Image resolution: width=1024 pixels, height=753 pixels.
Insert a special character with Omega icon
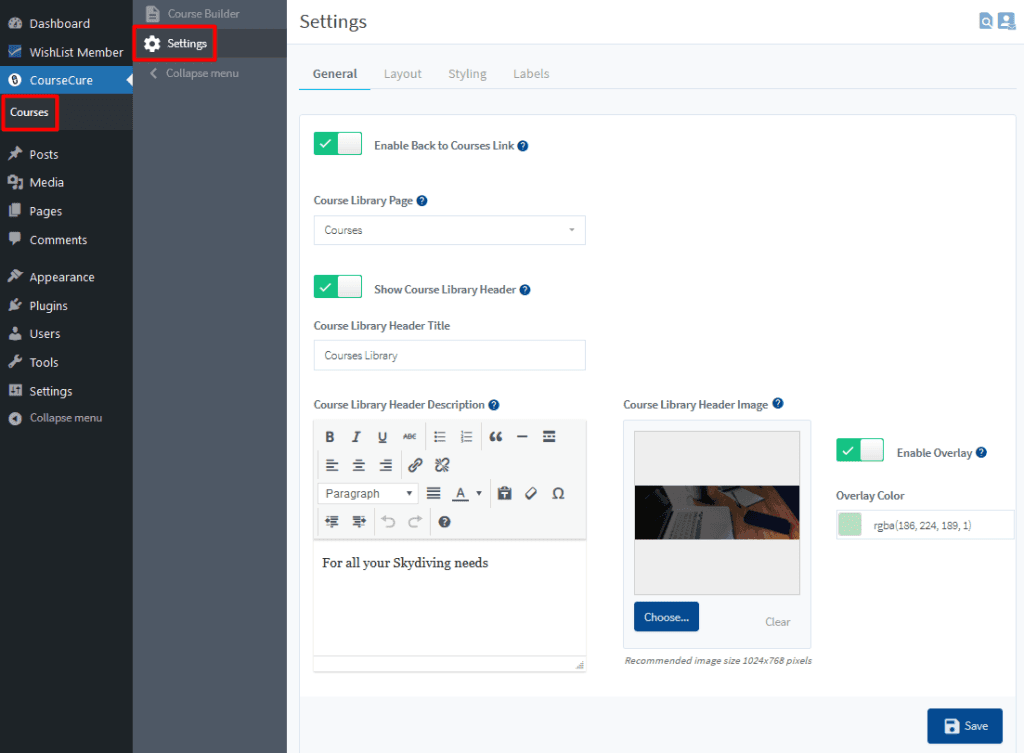(558, 493)
